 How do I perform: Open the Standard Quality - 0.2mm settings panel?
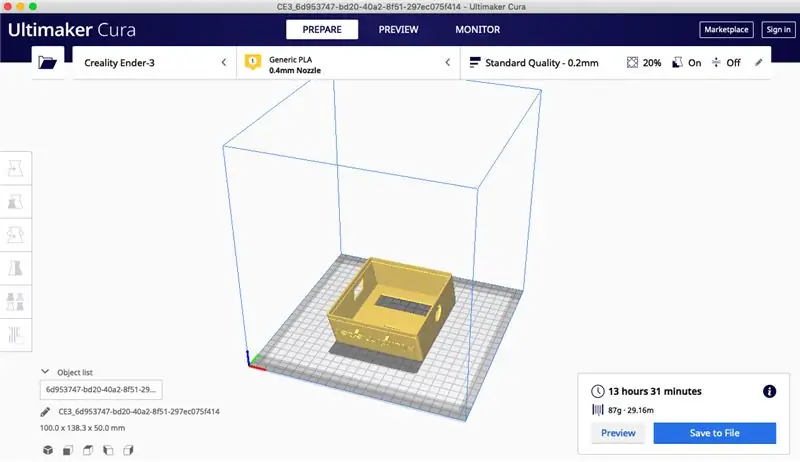tap(616, 63)
